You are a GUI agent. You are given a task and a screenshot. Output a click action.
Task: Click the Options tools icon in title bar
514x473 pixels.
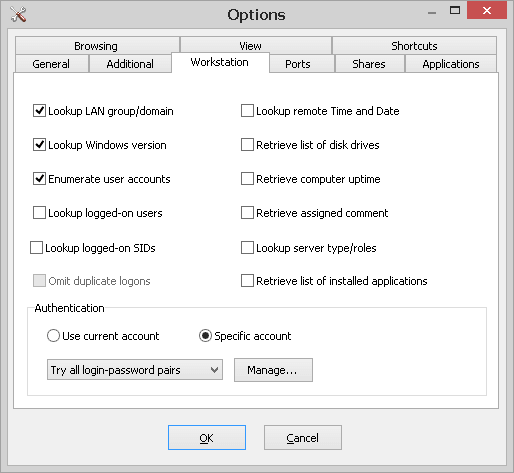(18, 15)
